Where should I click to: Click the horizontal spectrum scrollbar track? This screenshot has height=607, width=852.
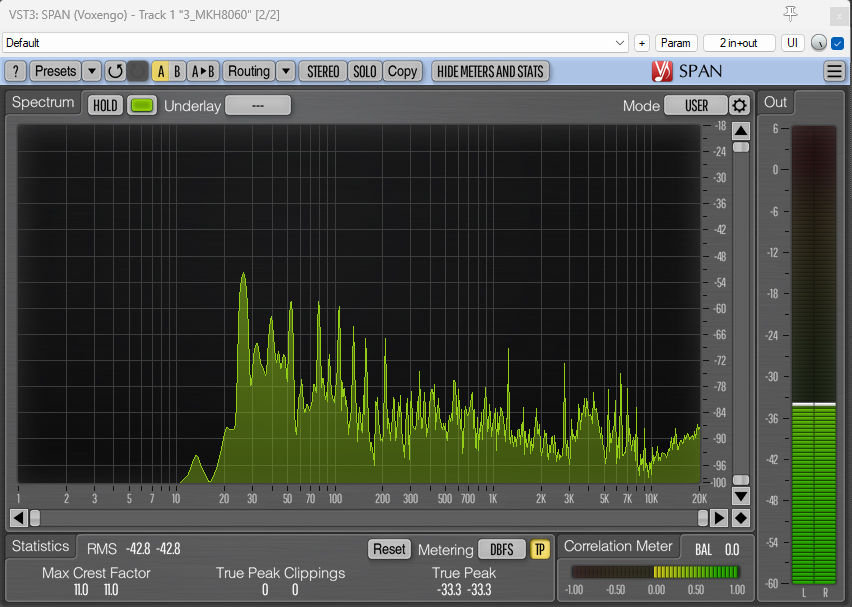tap(370, 518)
